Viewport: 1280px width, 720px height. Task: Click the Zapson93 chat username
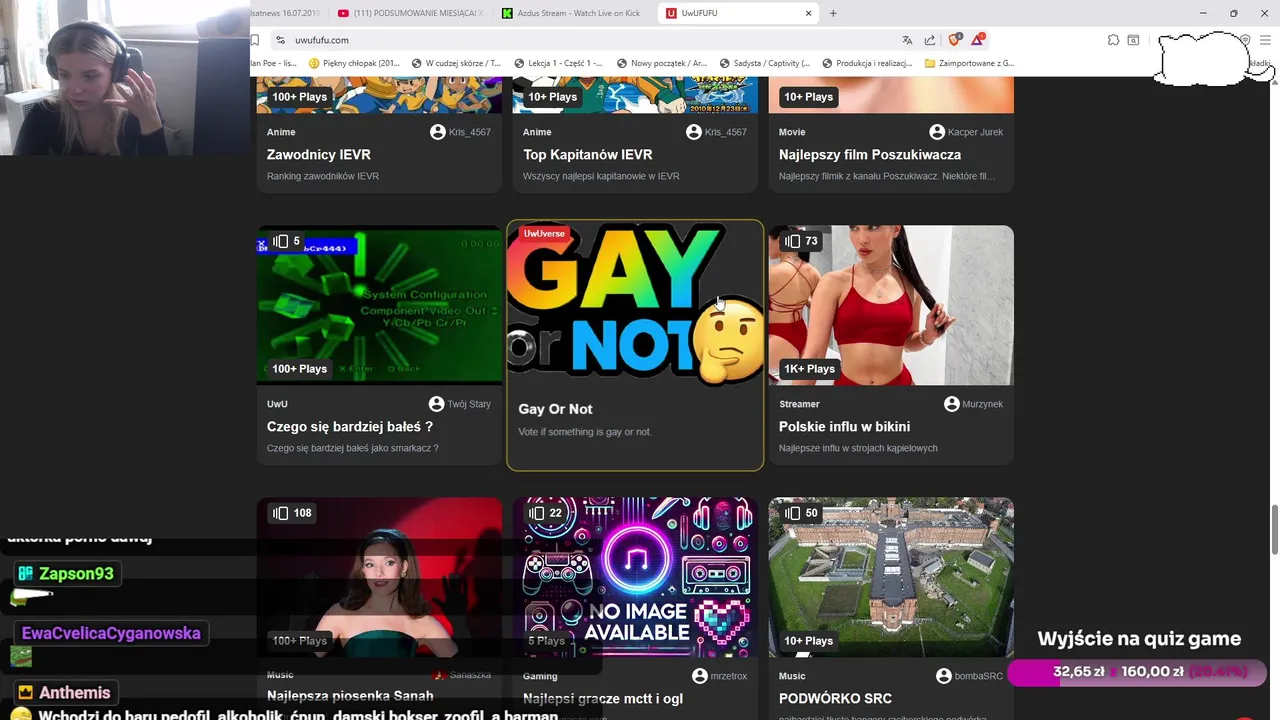(x=77, y=574)
